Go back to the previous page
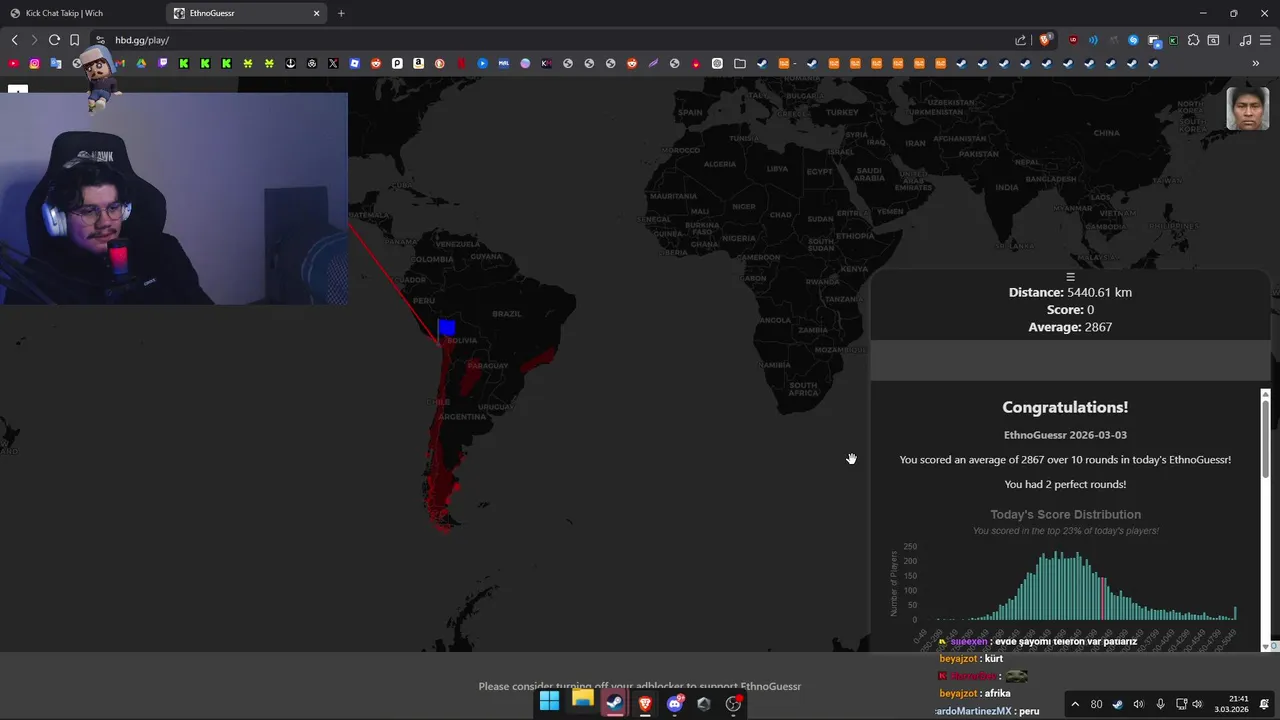Image resolution: width=1280 pixels, height=720 pixels. (x=14, y=40)
